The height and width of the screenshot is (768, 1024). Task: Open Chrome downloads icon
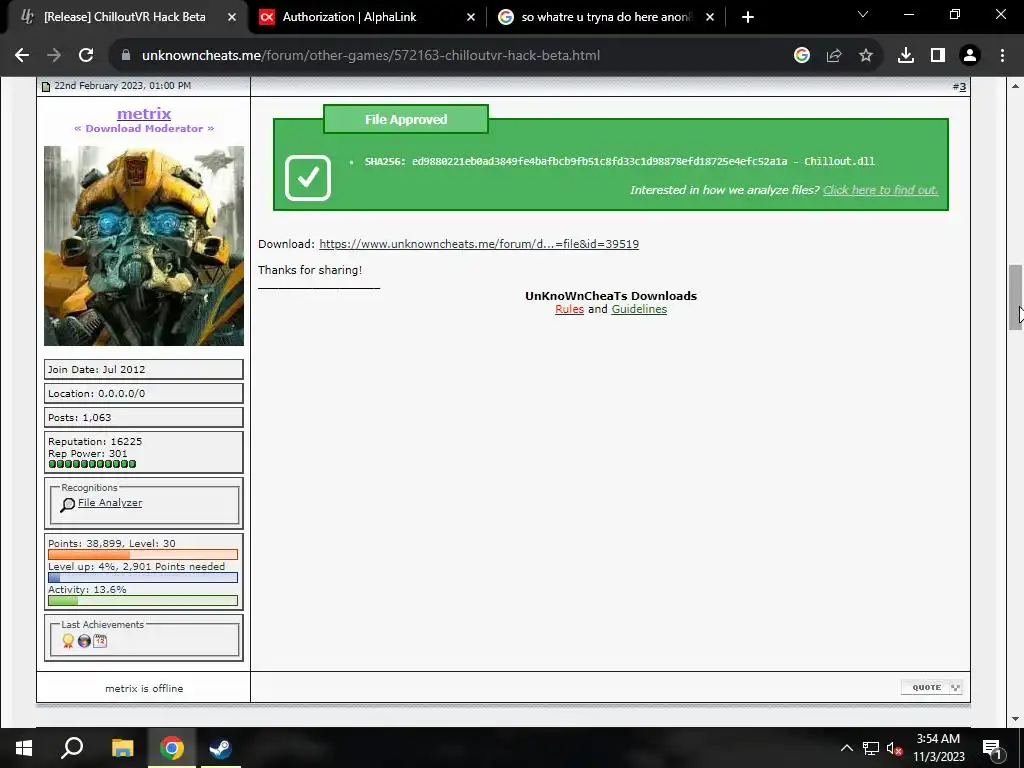[x=906, y=56]
